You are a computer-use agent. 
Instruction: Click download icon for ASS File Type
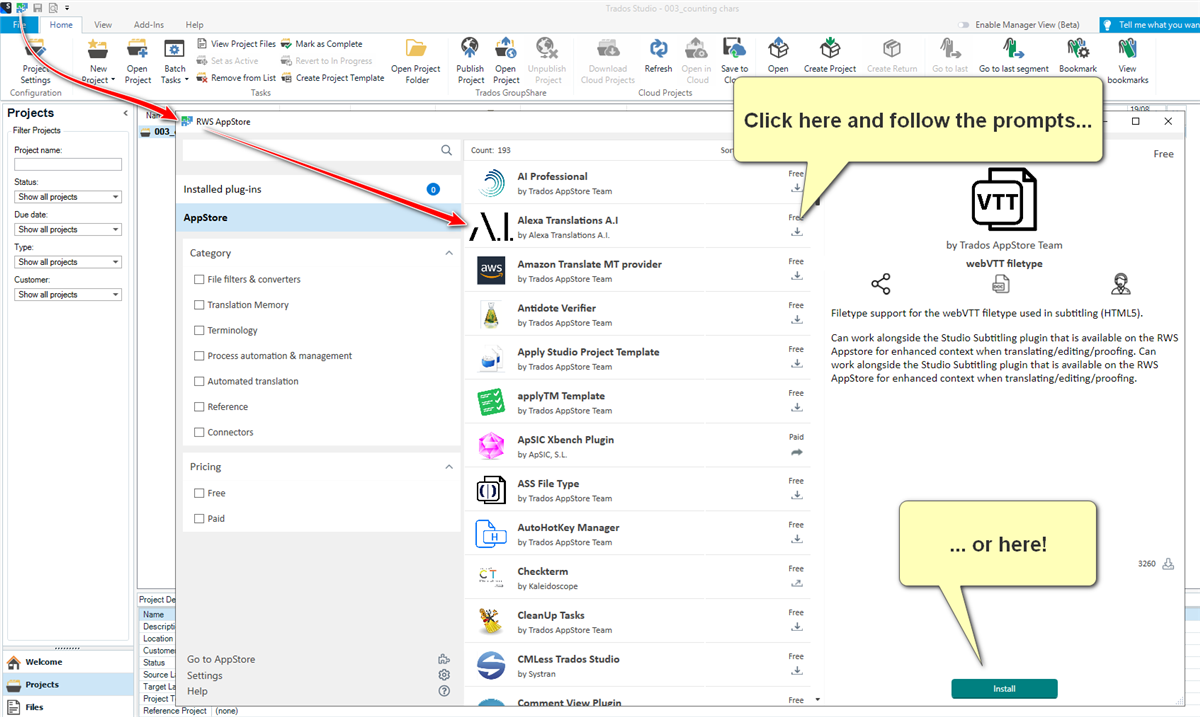pyautogui.click(x=797, y=496)
